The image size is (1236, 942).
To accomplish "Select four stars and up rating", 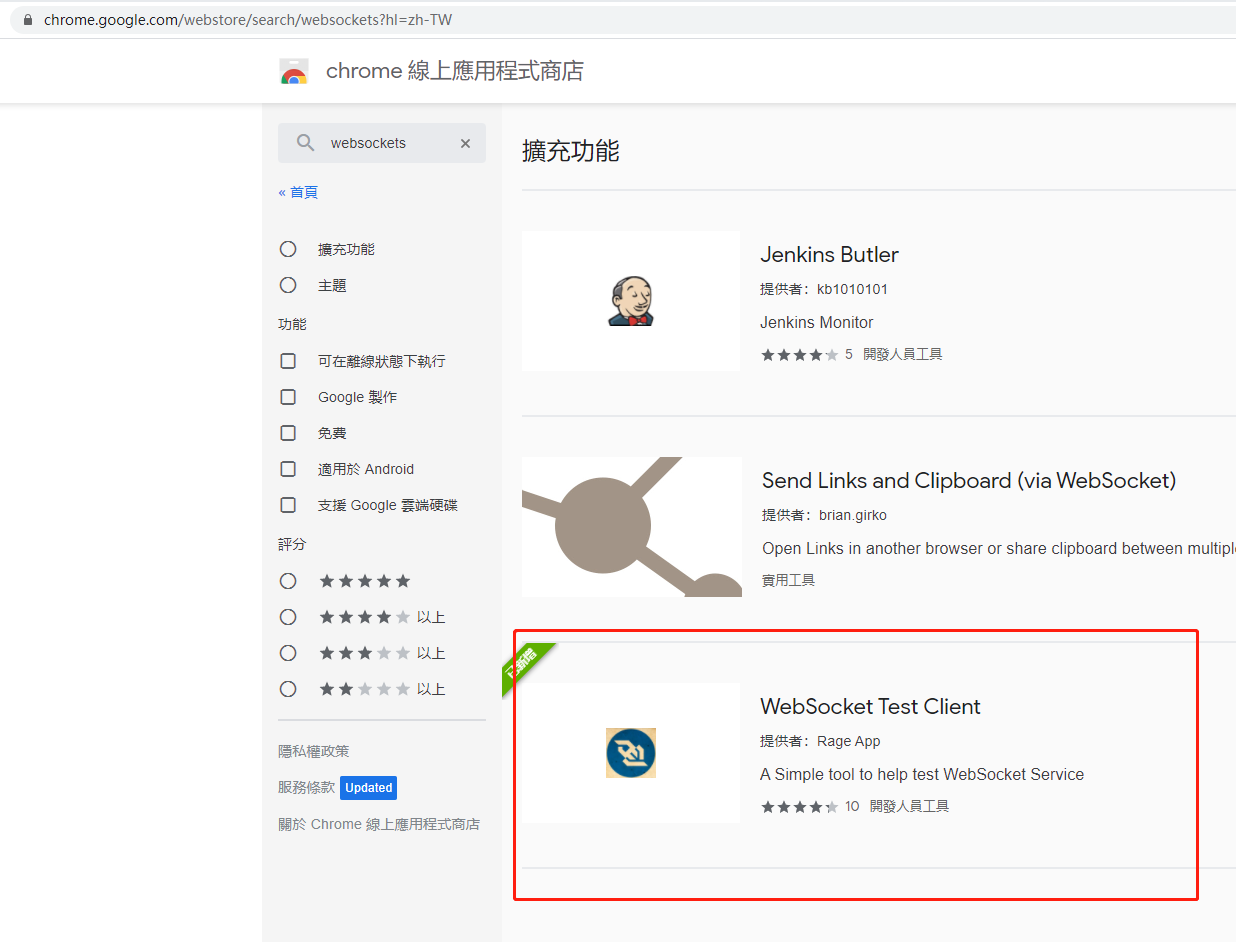I will [x=288, y=617].
